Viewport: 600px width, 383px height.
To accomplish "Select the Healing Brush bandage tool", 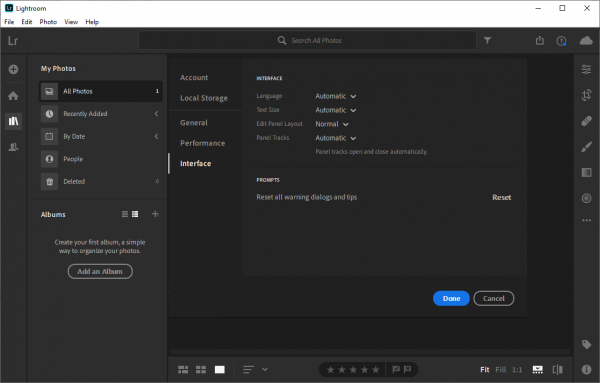I will click(586, 121).
